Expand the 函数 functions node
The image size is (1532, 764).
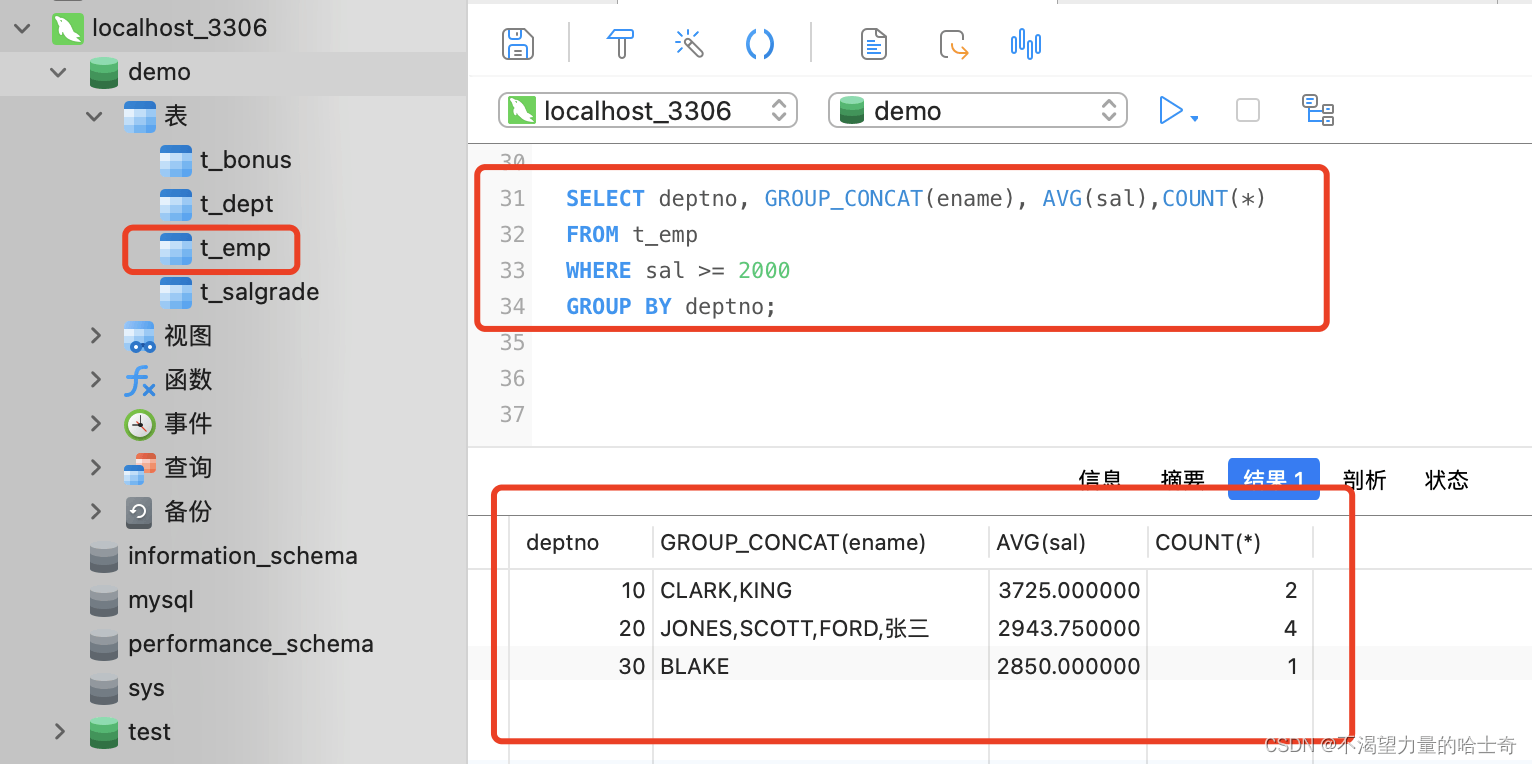(x=96, y=380)
